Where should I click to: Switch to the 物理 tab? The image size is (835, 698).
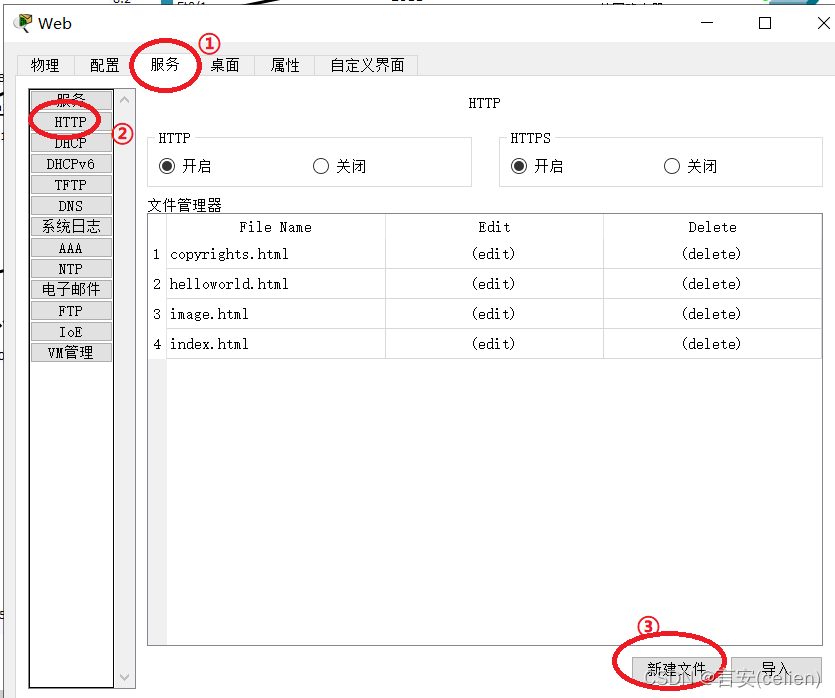pos(44,64)
